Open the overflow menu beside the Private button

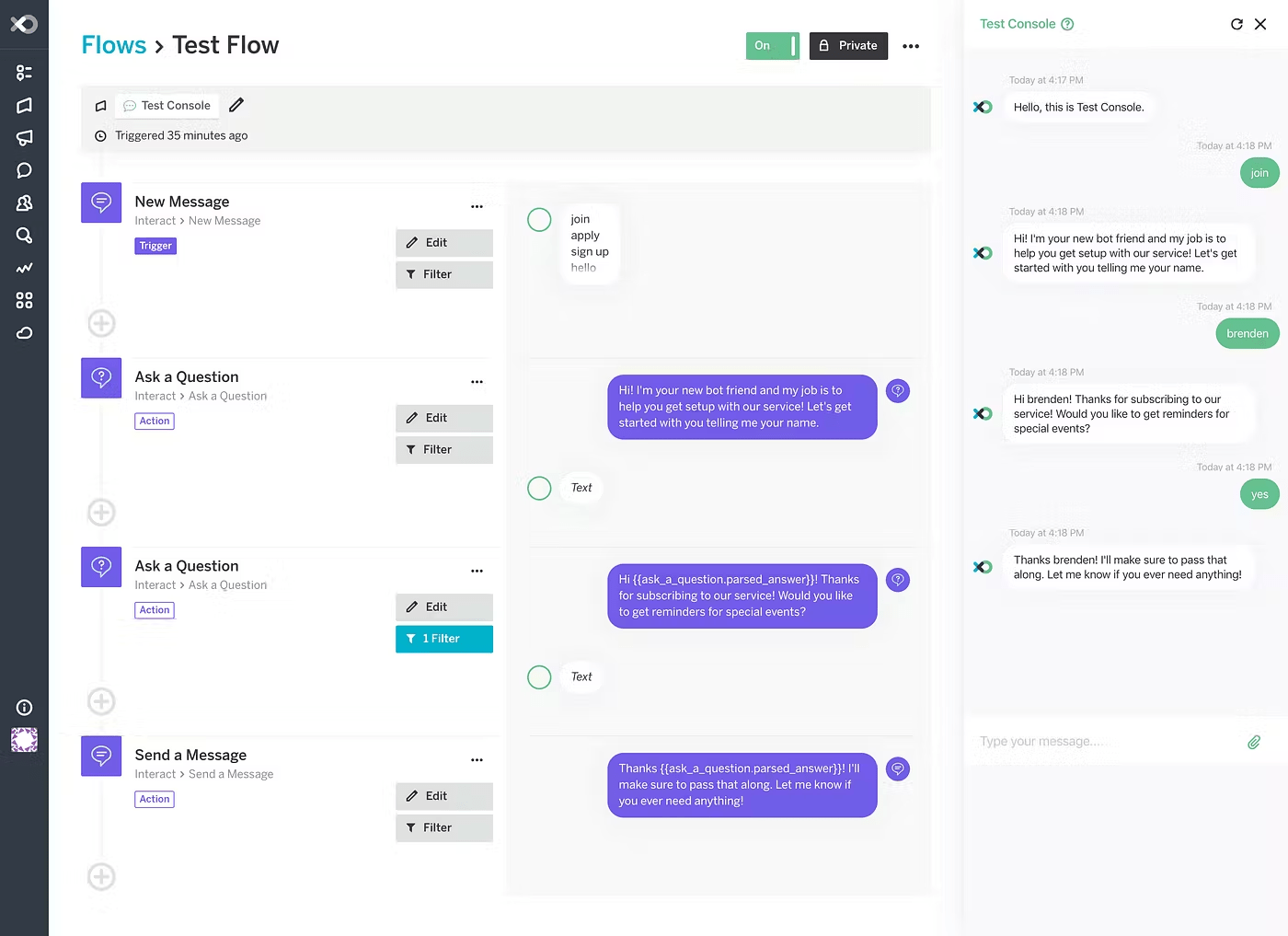point(911,45)
